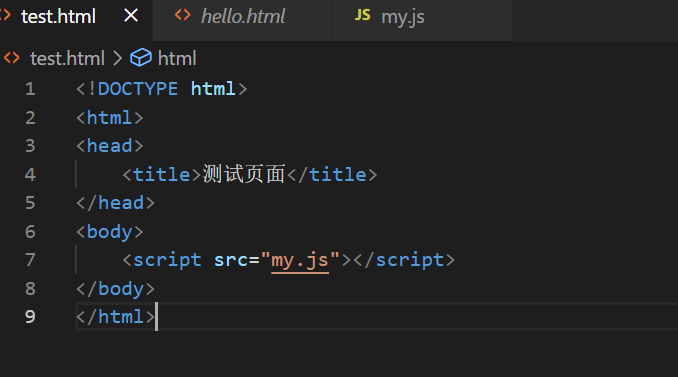This screenshot has height=377, width=678.
Task: Click the HTML icon on test.html tab
Action: [5, 16]
